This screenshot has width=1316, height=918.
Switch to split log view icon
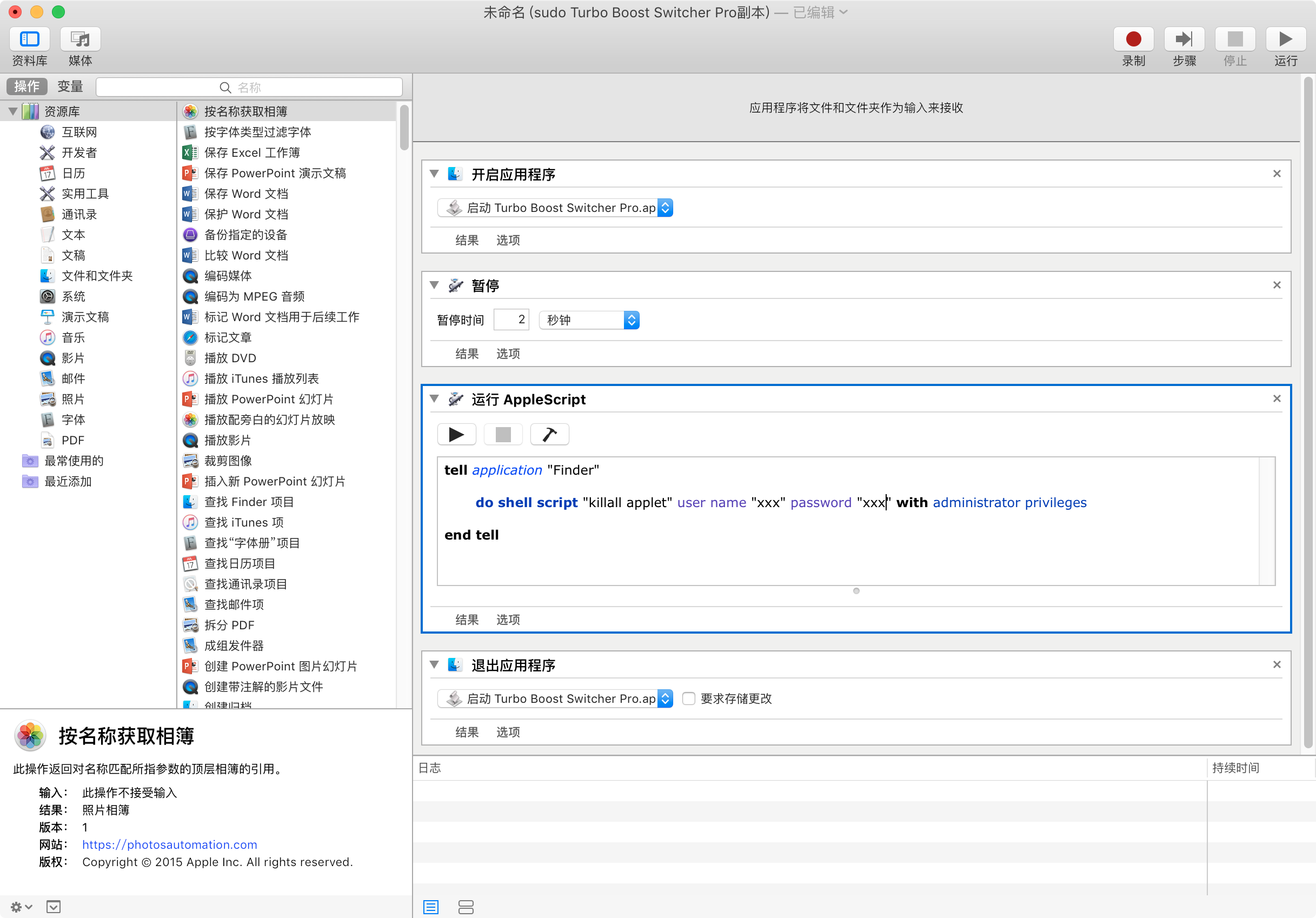[466, 907]
